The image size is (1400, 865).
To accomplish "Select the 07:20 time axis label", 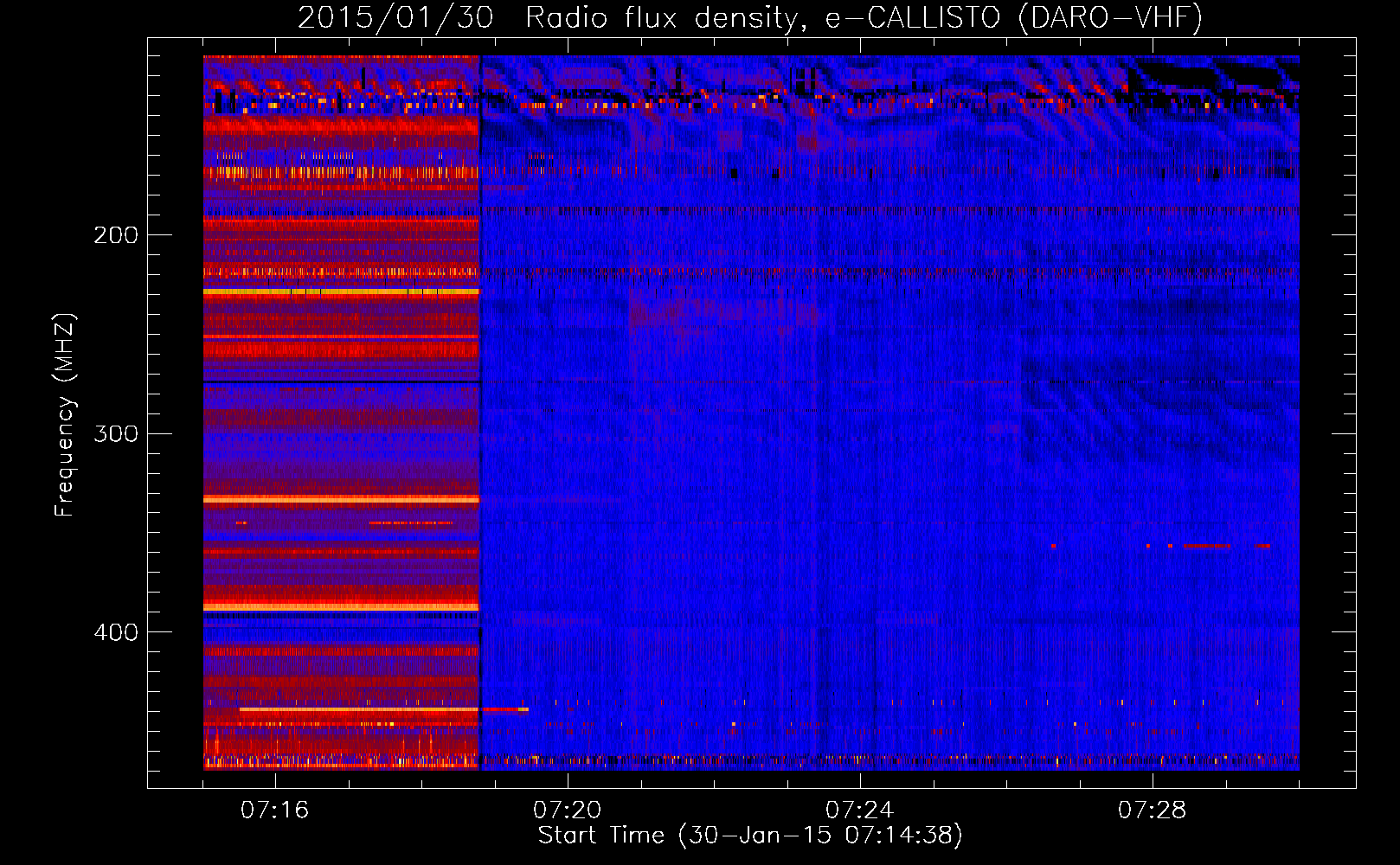I will [568, 811].
